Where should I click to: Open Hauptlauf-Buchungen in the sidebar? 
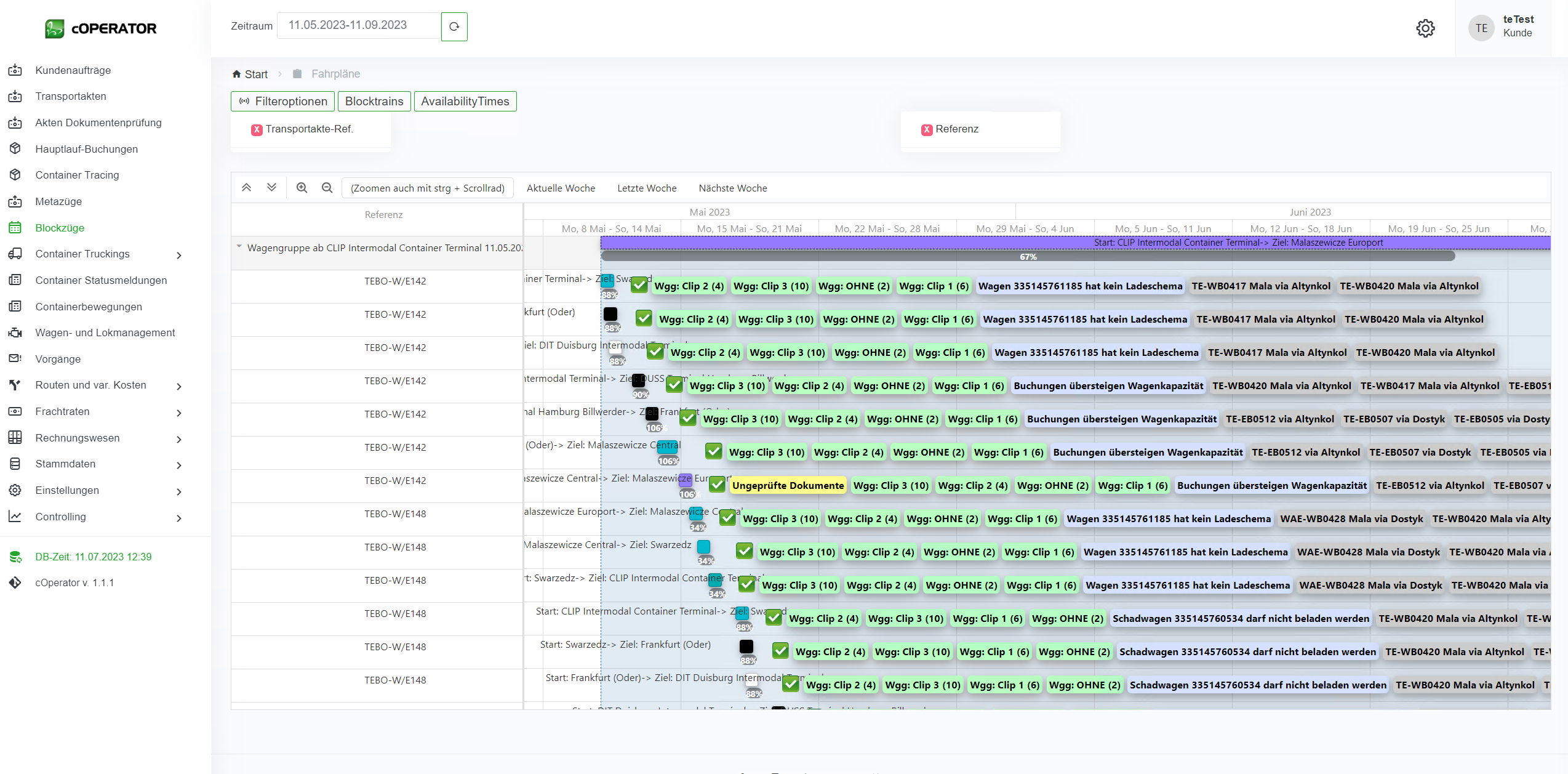(86, 149)
